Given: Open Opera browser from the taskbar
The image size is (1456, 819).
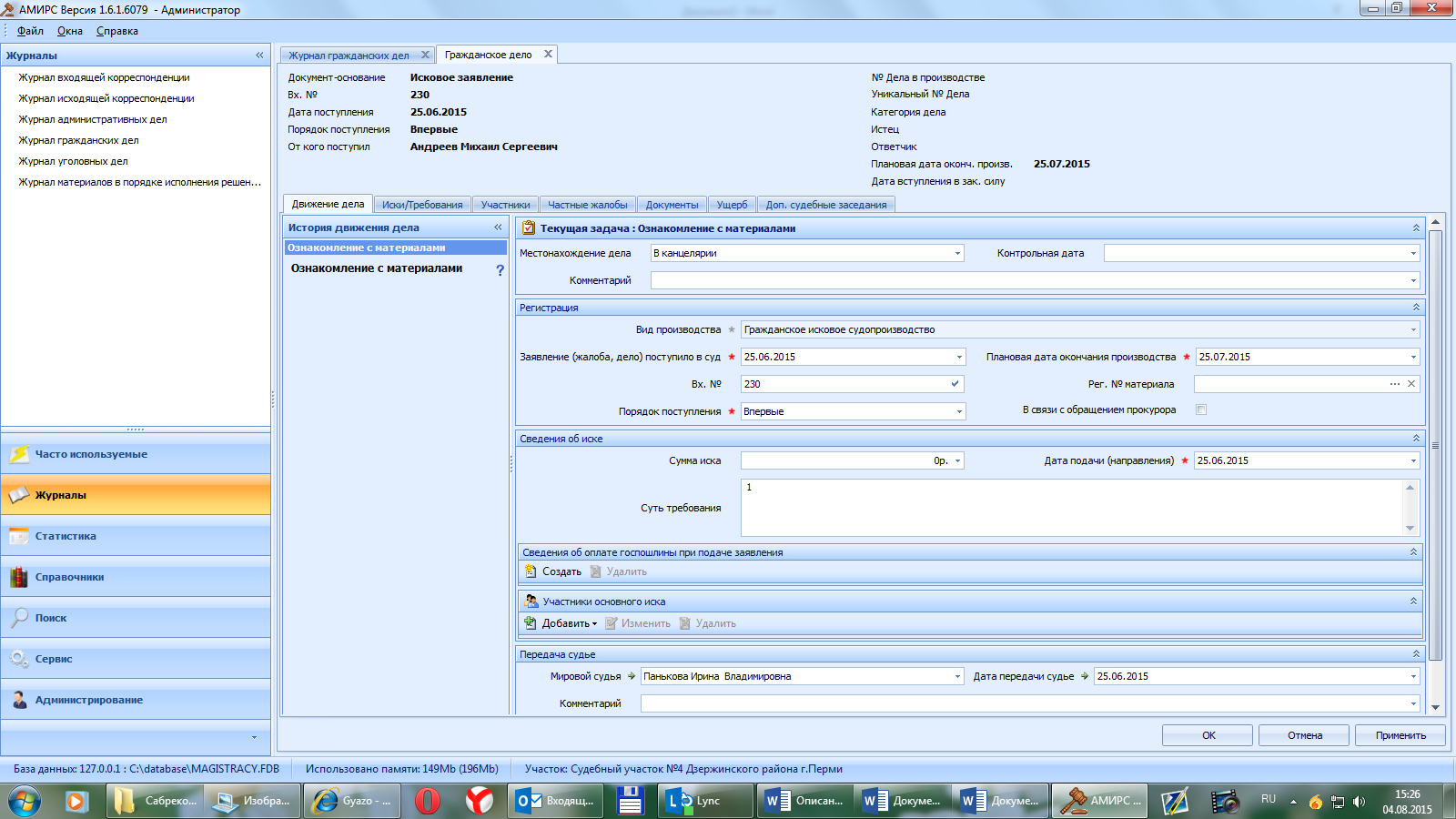Looking at the screenshot, I should click(428, 801).
